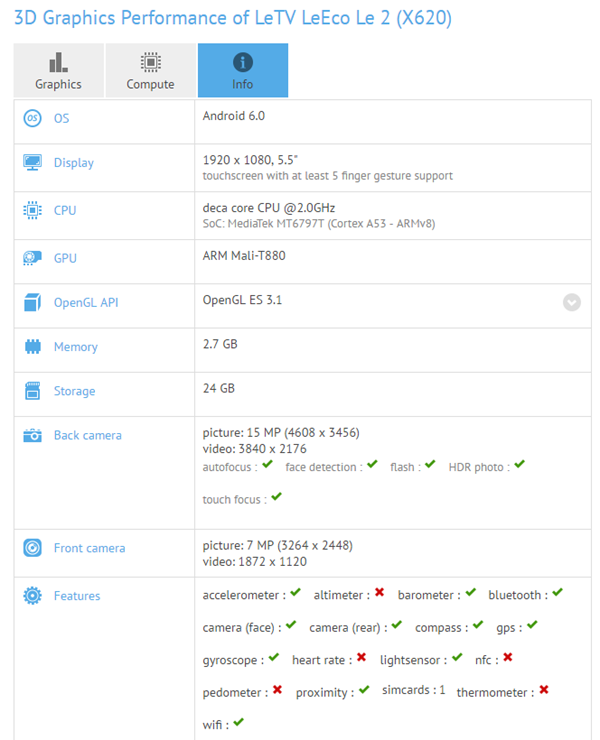Click the Display label
The width and height of the screenshot is (600, 740).
click(x=74, y=163)
